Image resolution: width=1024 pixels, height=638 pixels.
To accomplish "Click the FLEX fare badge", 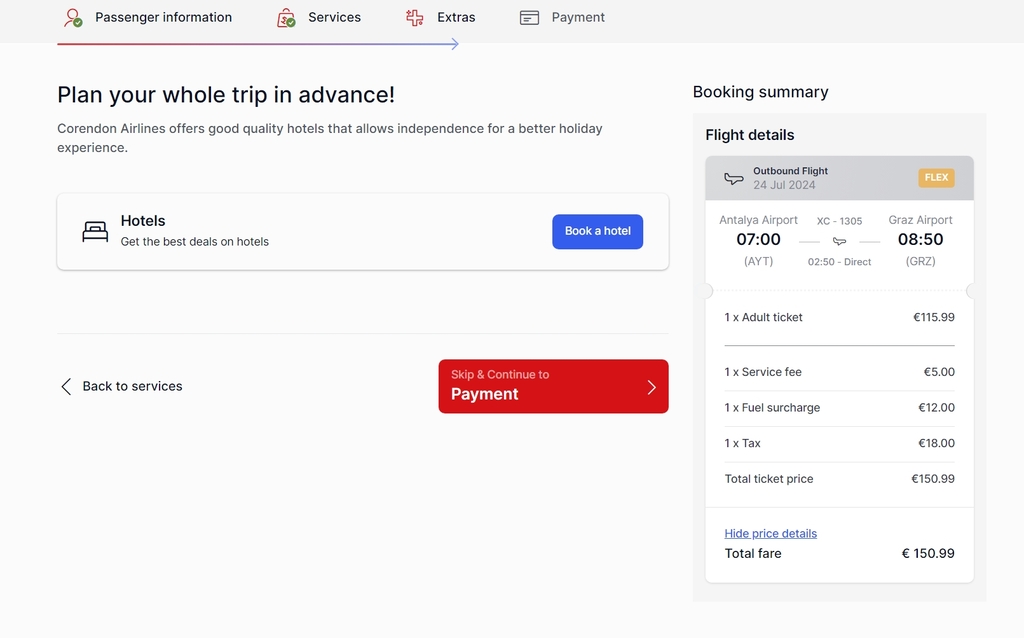I will point(936,178).
